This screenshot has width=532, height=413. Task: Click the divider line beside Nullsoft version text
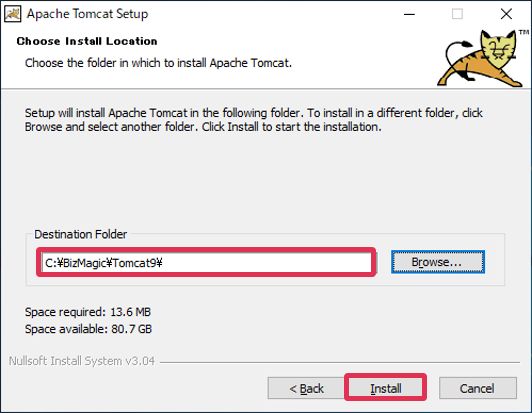(x=340, y=362)
